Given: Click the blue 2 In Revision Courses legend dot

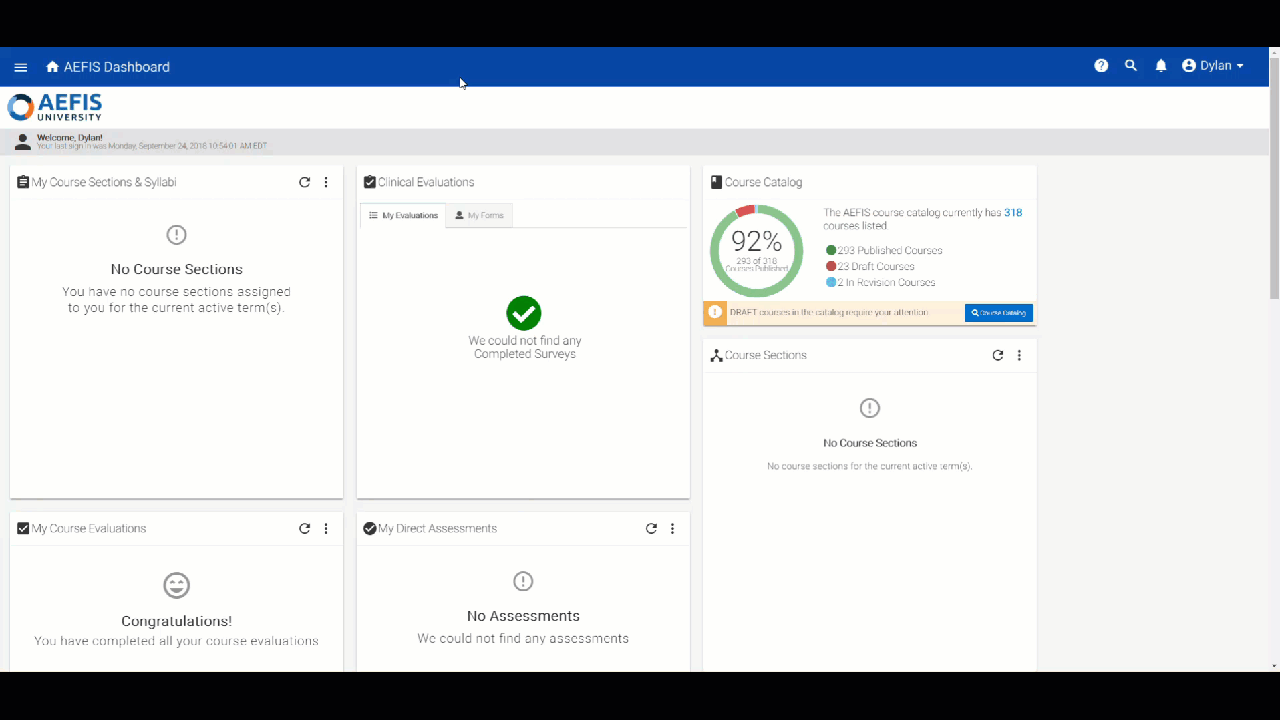Looking at the screenshot, I should pyautogui.click(x=831, y=282).
